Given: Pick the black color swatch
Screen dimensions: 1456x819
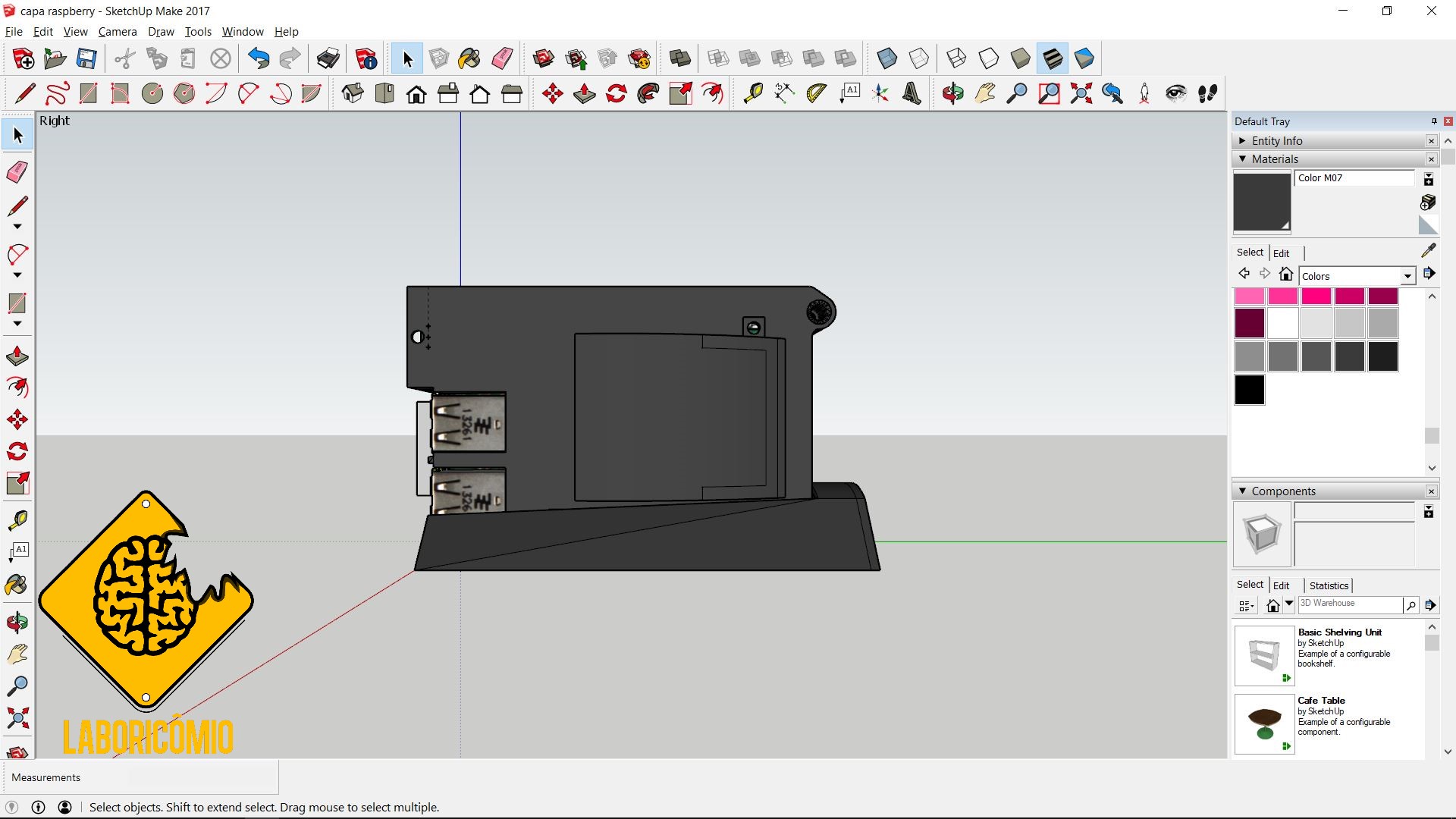Looking at the screenshot, I should tap(1249, 390).
